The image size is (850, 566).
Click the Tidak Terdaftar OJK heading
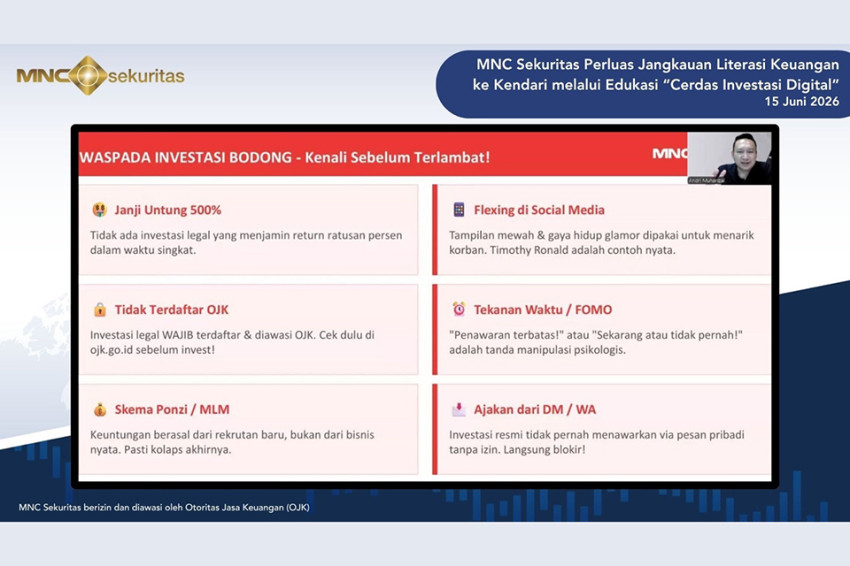coord(171,310)
